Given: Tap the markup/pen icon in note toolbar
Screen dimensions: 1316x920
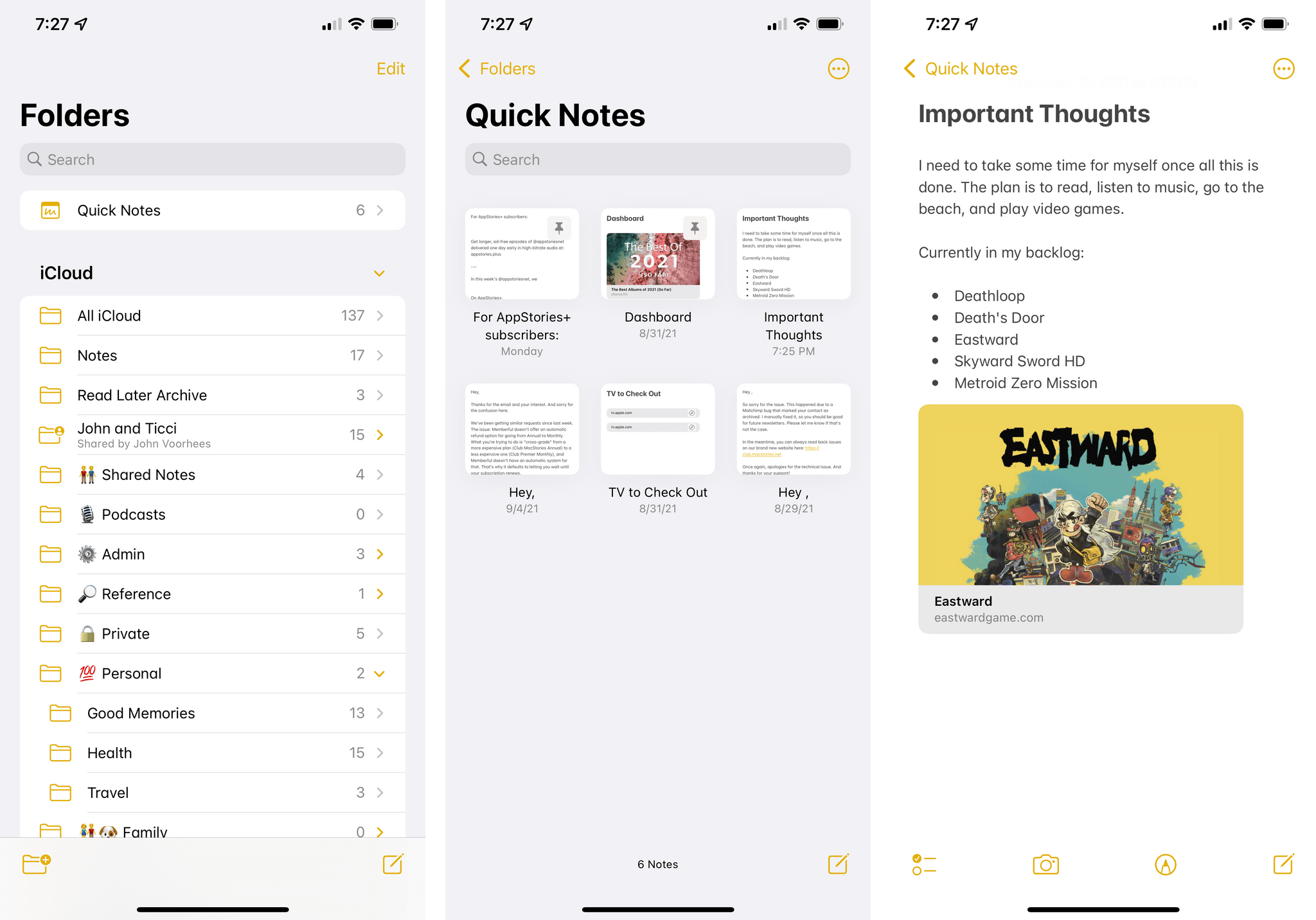Looking at the screenshot, I should (x=1166, y=862).
